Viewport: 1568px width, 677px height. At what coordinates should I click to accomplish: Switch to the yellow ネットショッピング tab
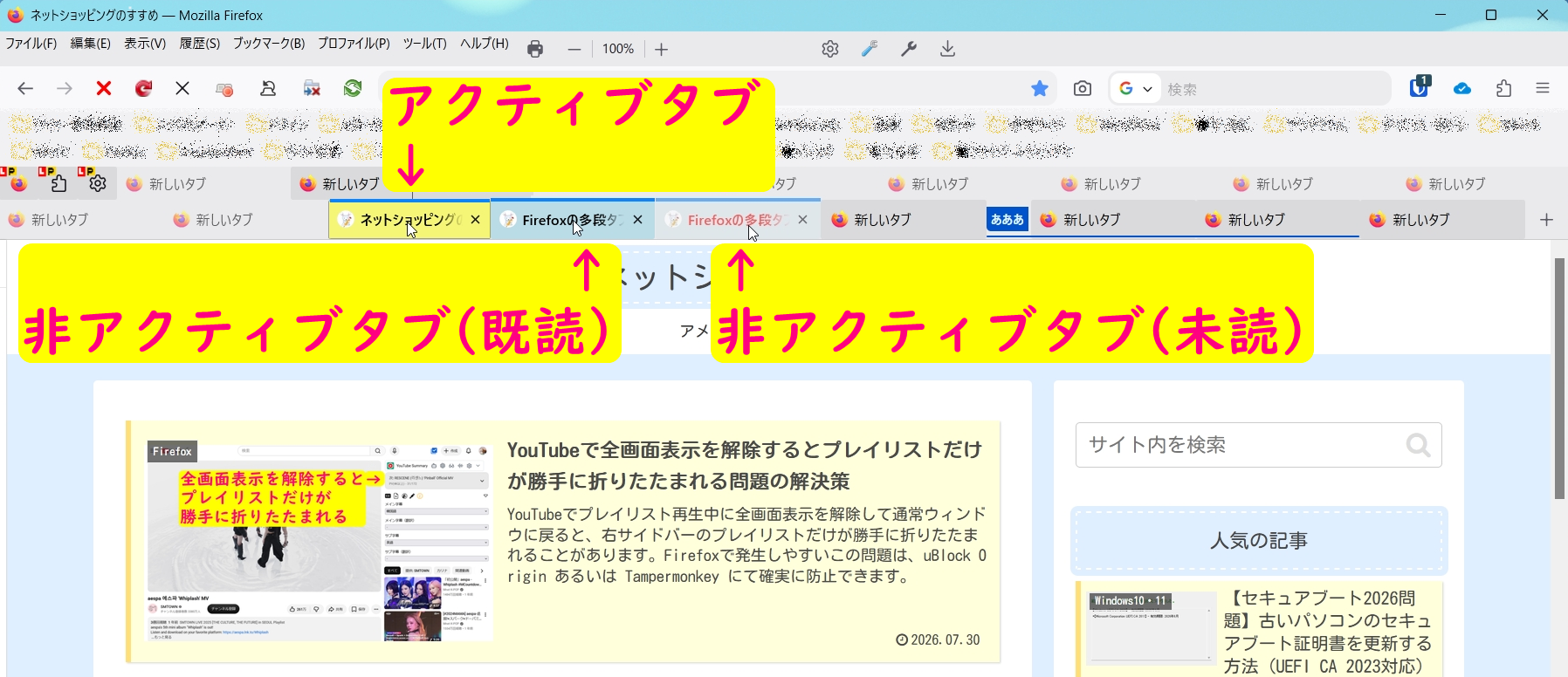click(x=409, y=220)
